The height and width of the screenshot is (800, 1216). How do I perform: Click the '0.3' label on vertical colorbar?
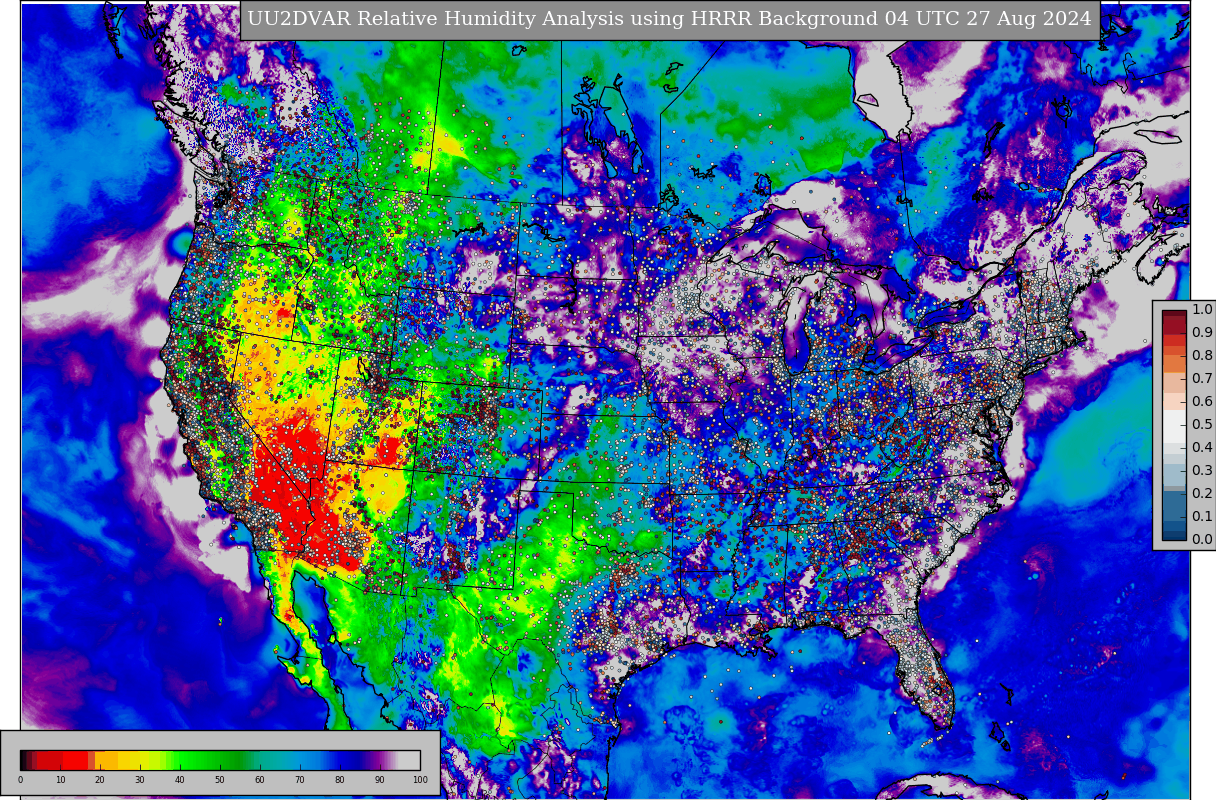pyautogui.click(x=1202, y=470)
